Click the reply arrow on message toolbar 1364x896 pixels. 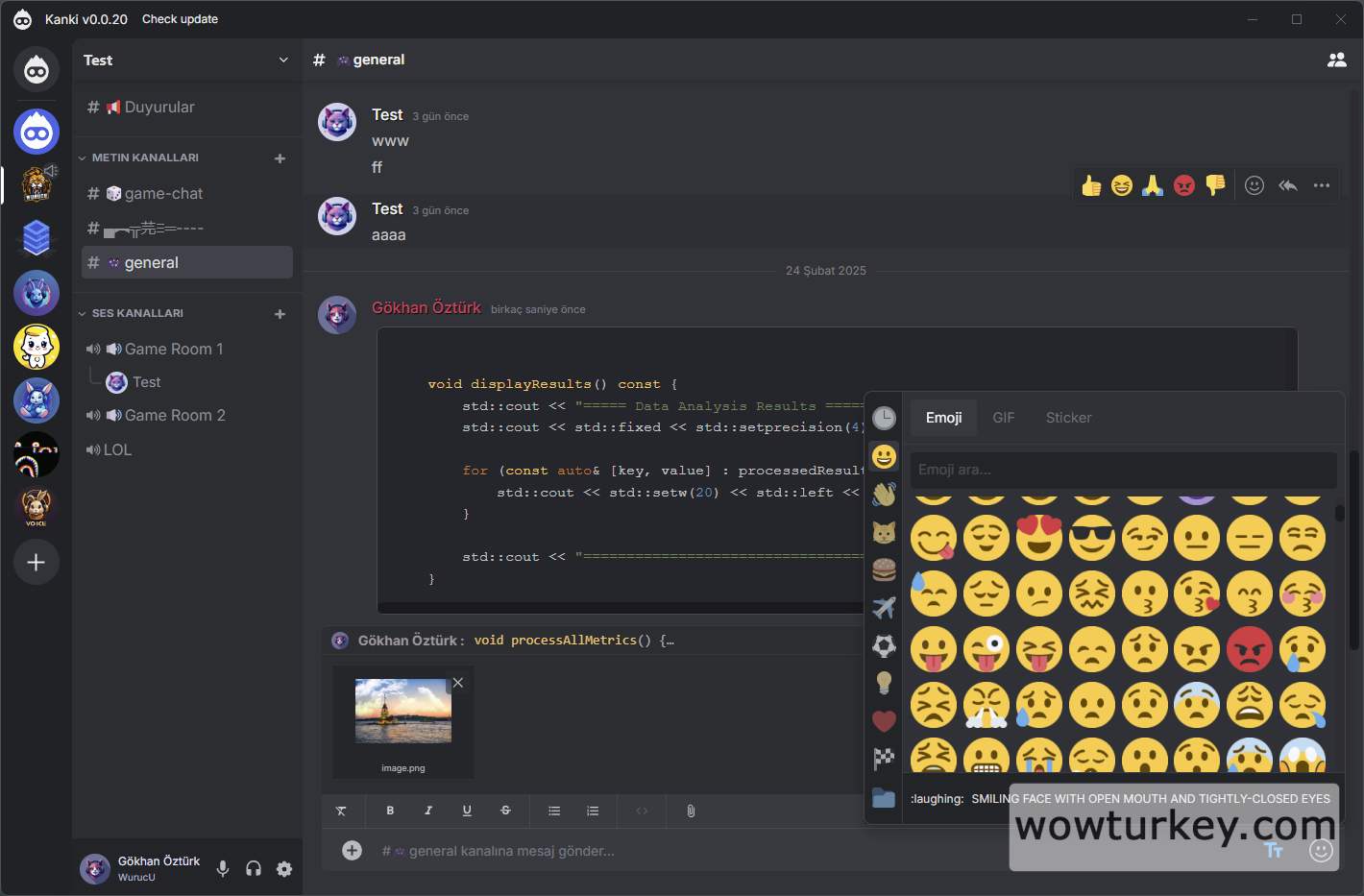pyautogui.click(x=1288, y=185)
